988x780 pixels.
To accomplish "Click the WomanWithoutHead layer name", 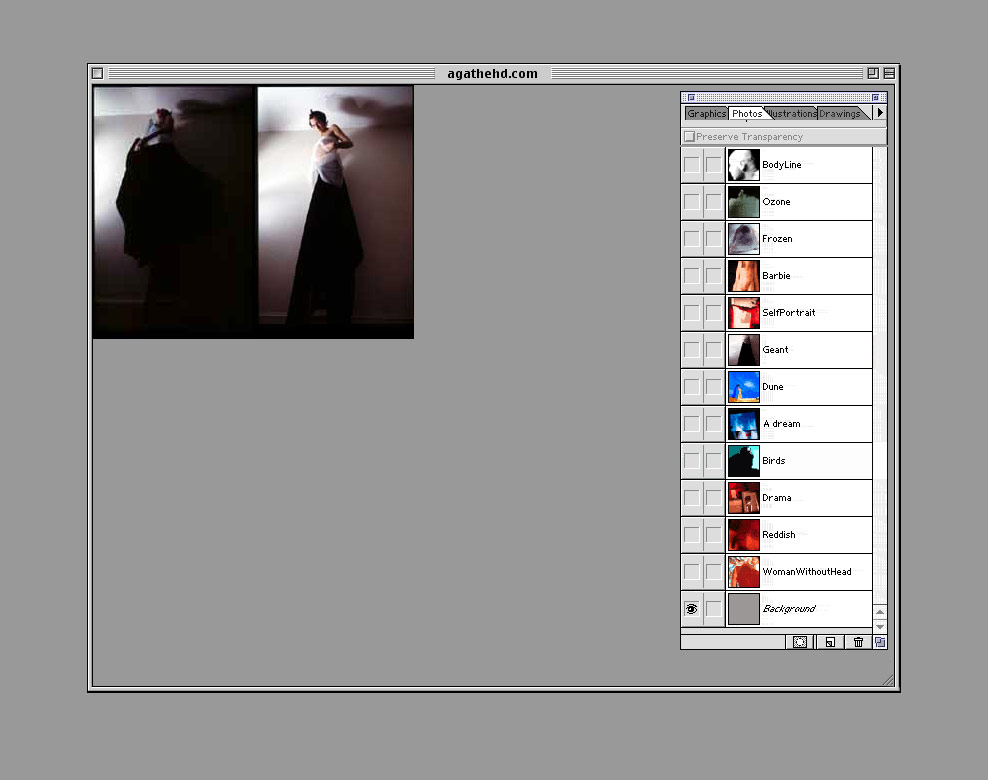I will pyautogui.click(x=807, y=571).
